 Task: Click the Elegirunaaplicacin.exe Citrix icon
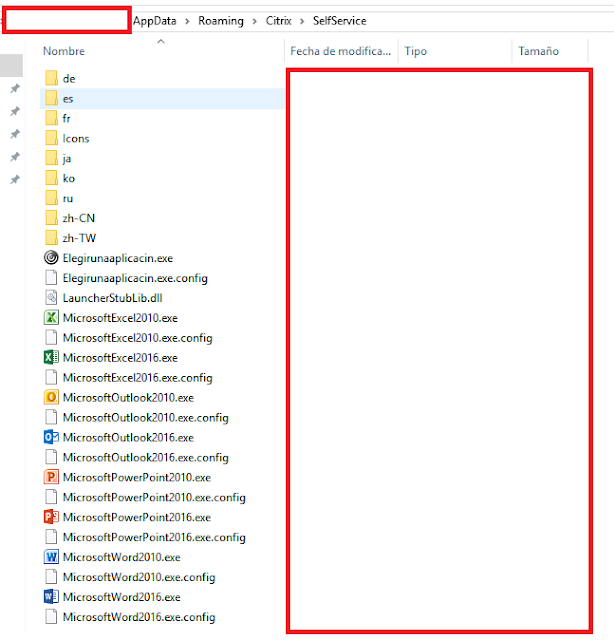51,258
